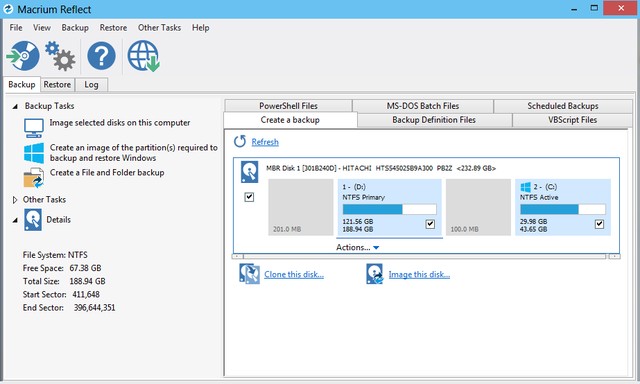Click the MBR Disk 1 drive icon
Image resolution: width=640 pixels, height=384 pixels.
[249, 171]
